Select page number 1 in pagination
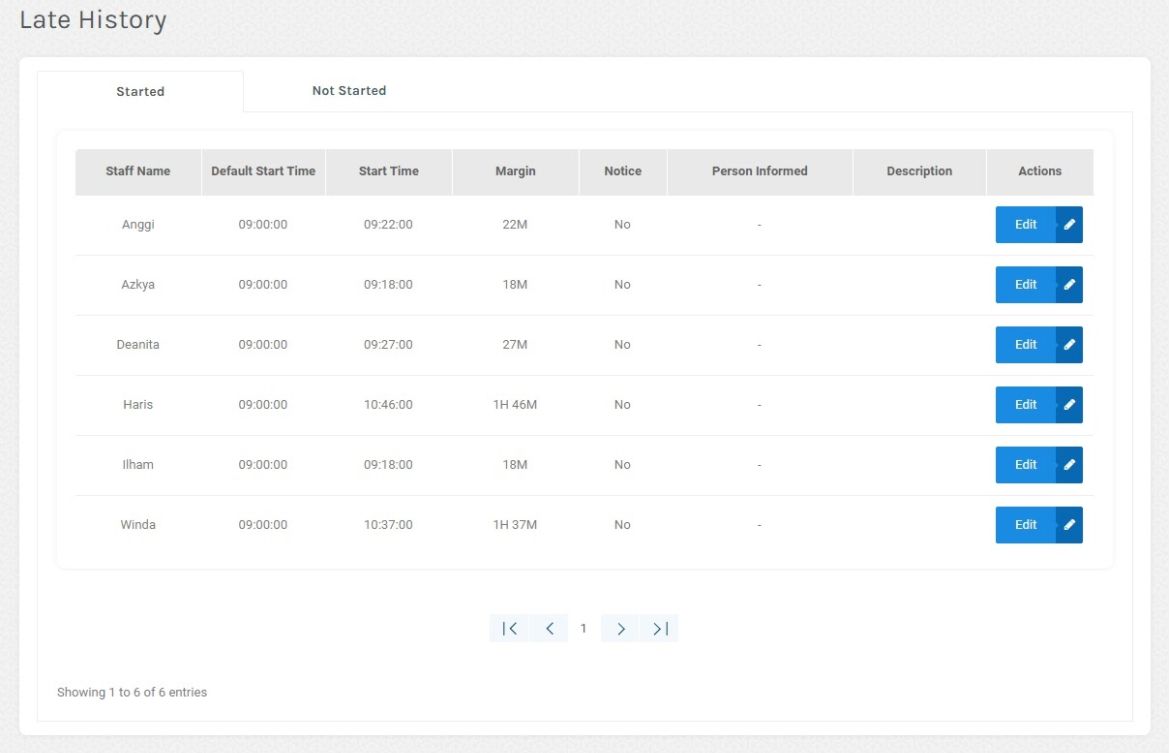The image size is (1170, 753). pos(584,629)
